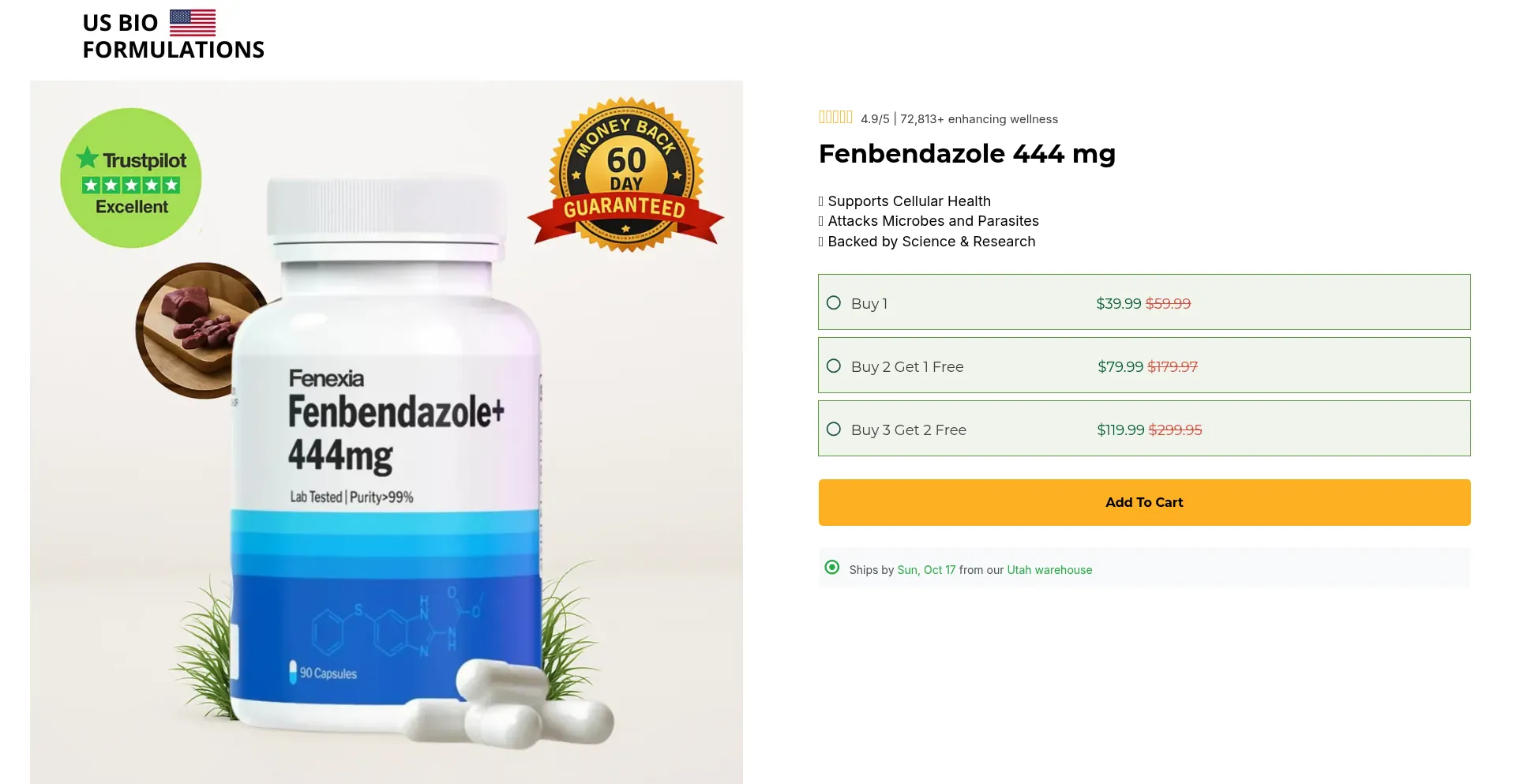The image size is (1516, 784).
Task: Click the $119.99 discounted bundle price
Action: pyautogui.click(x=1120, y=430)
